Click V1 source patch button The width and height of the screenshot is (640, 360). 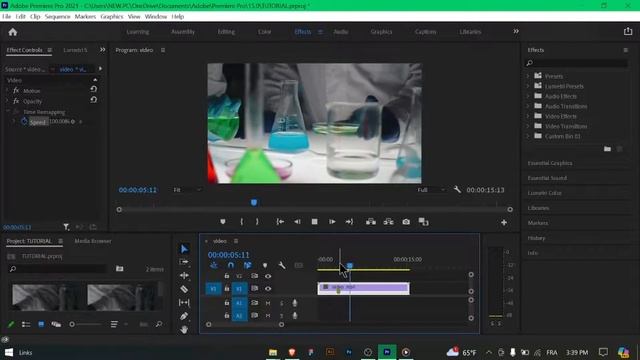213,289
